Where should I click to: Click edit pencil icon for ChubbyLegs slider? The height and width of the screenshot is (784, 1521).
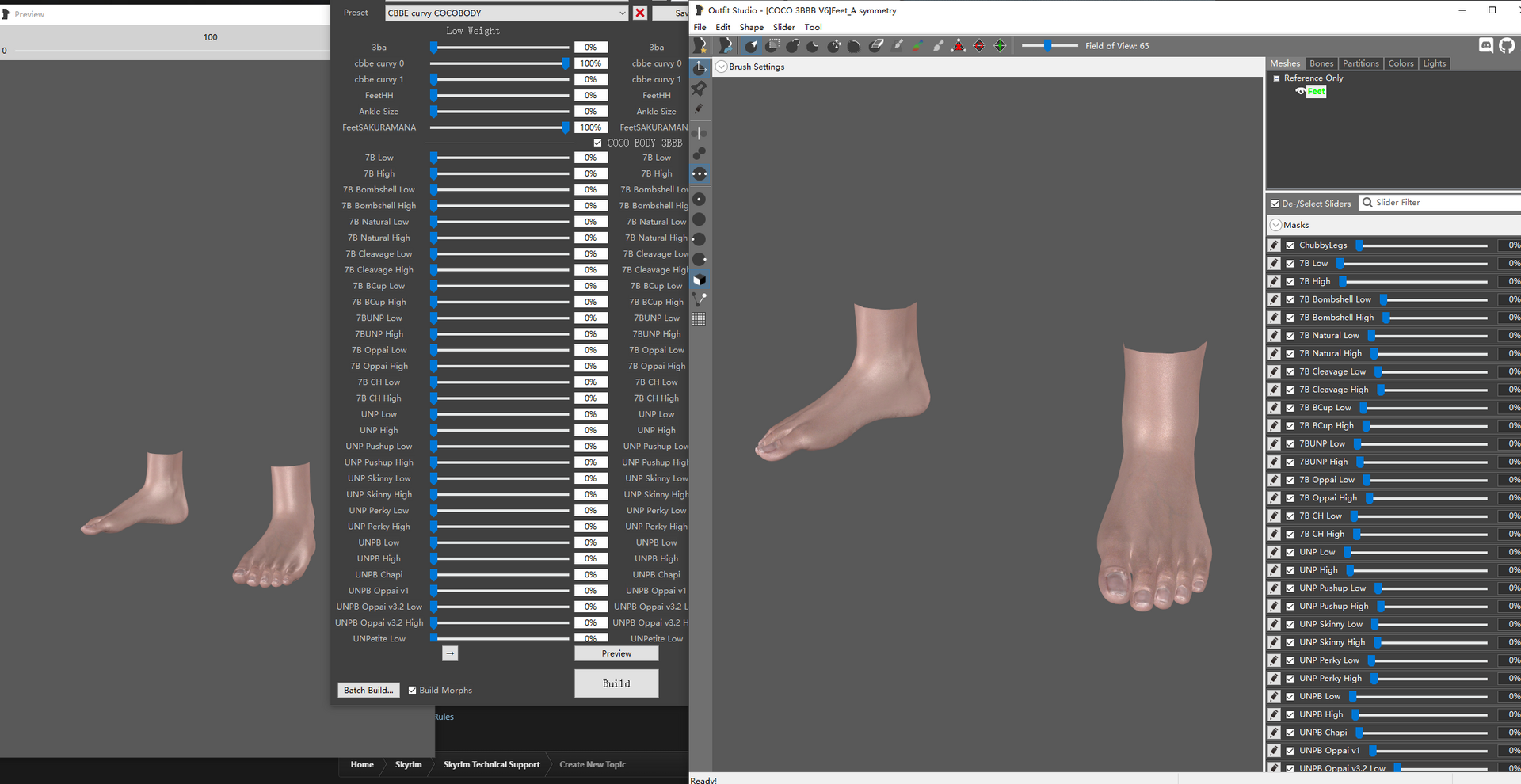(1274, 245)
